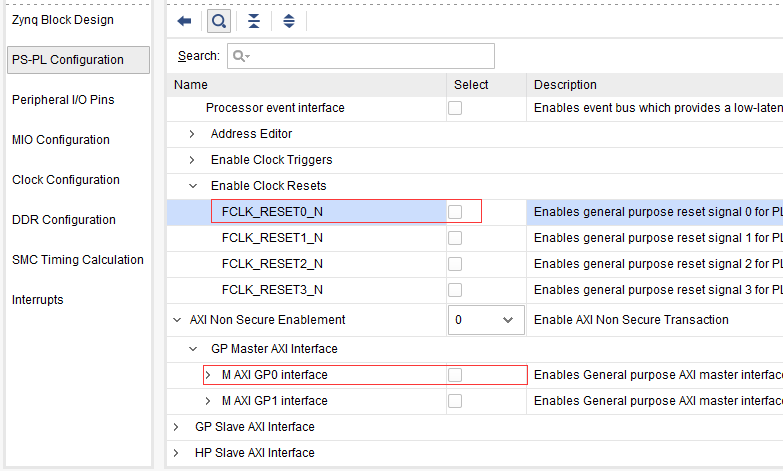Select the FCLK_RESET2_N row label
Image resolution: width=783 pixels, height=471 pixels.
pyautogui.click(x=272, y=264)
